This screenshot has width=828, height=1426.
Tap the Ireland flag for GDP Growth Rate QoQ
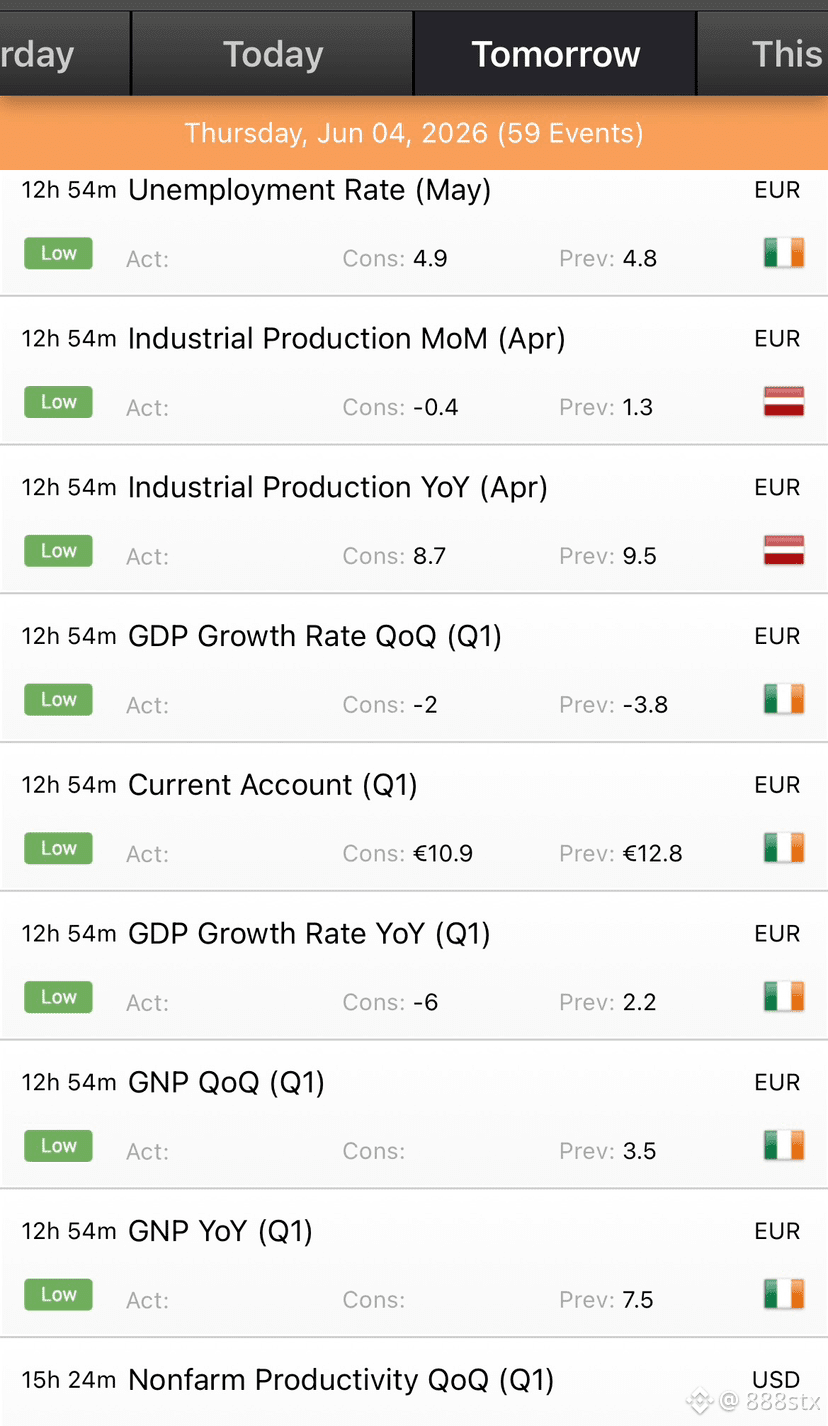click(784, 700)
